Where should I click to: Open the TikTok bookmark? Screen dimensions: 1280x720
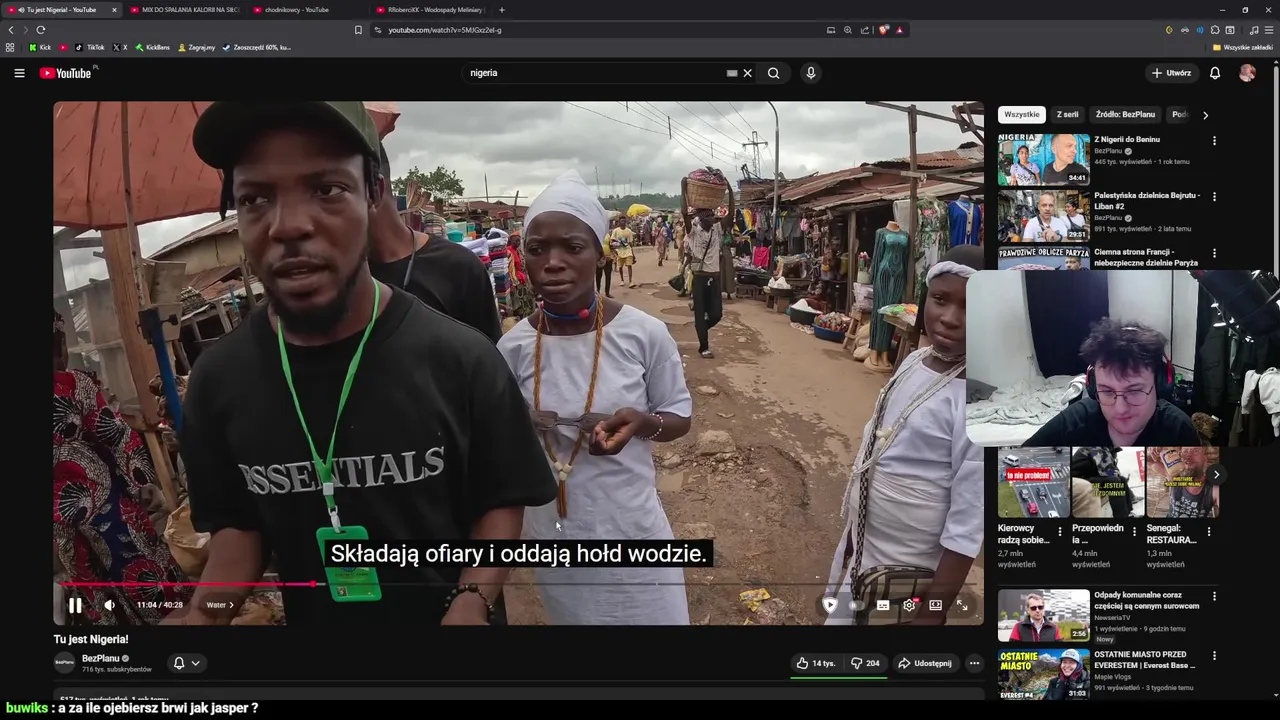90,47
